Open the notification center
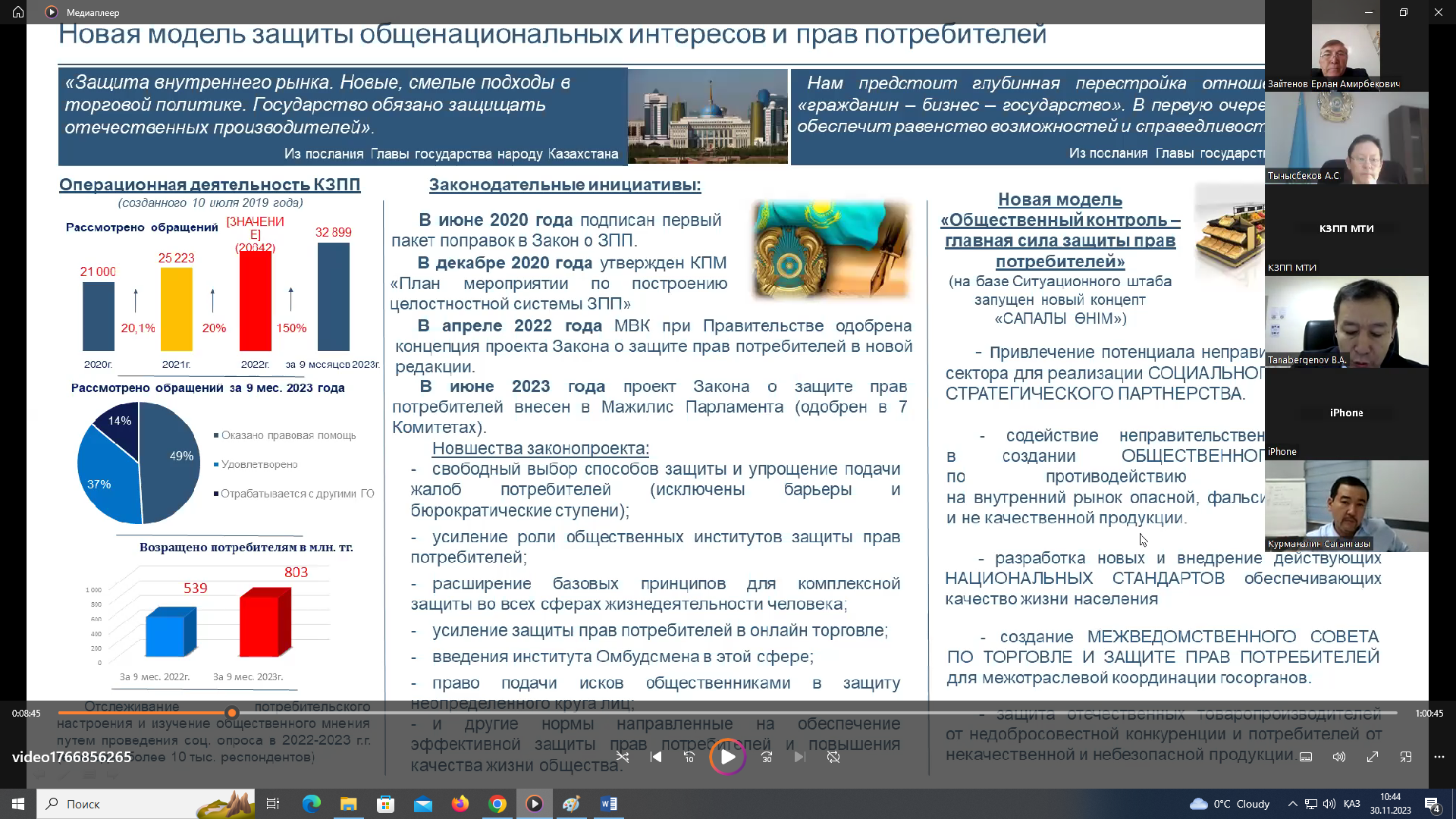Image resolution: width=1456 pixels, height=819 pixels. click(x=1432, y=804)
